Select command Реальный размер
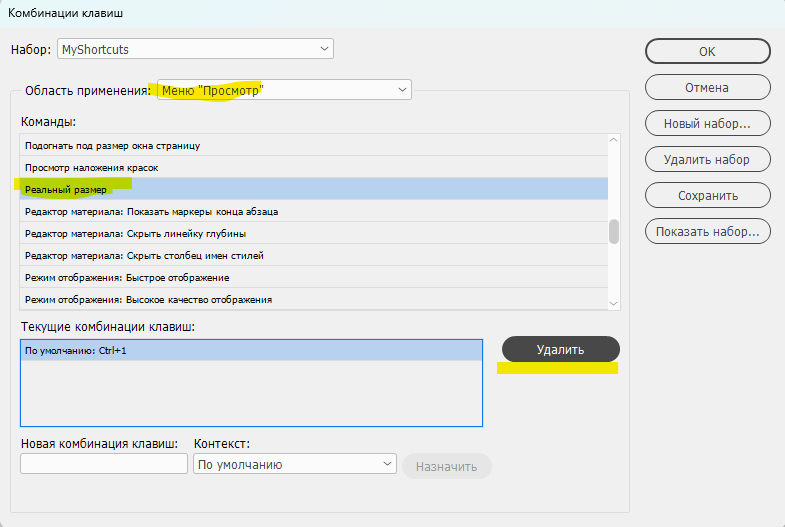The height and width of the screenshot is (527, 785). 314,189
